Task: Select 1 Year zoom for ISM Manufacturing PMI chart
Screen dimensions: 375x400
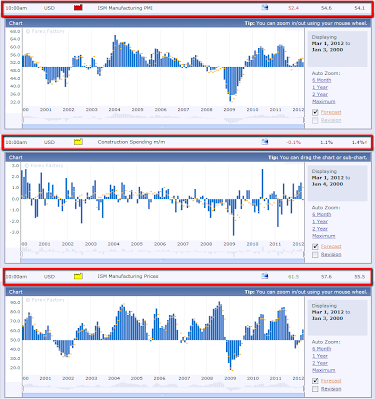Action: click(x=320, y=87)
